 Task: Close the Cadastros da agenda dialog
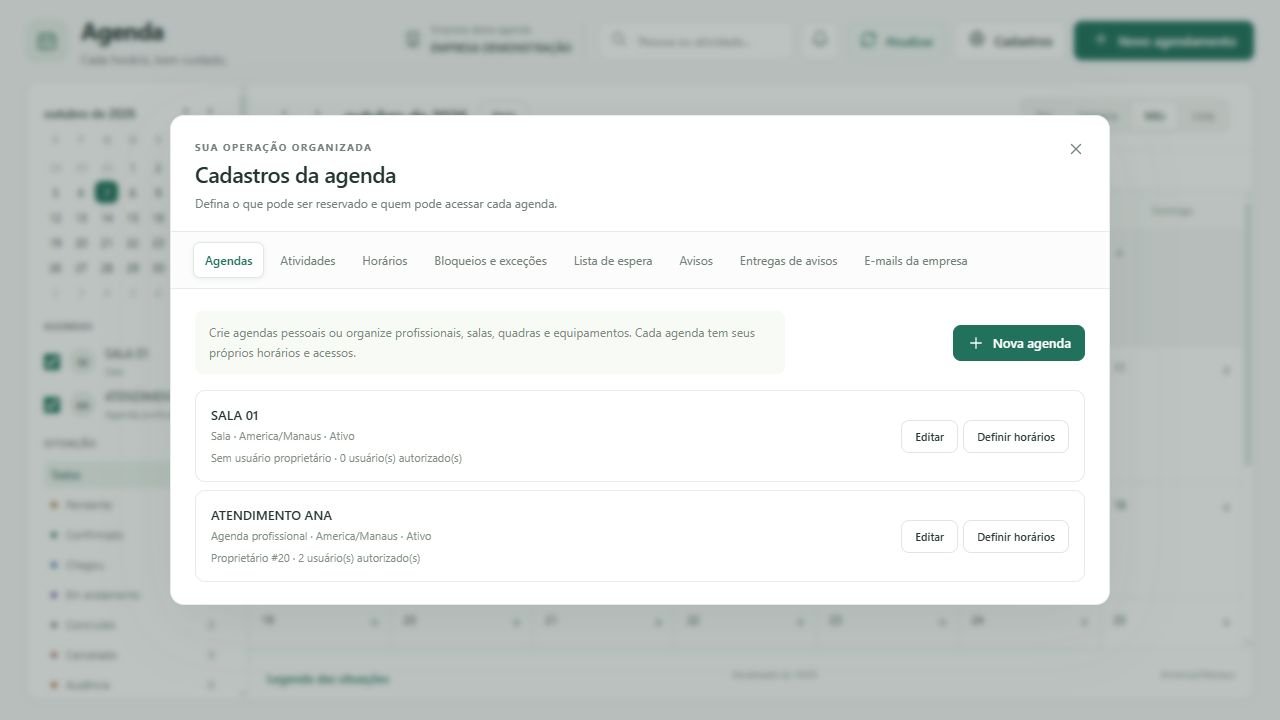1076,149
